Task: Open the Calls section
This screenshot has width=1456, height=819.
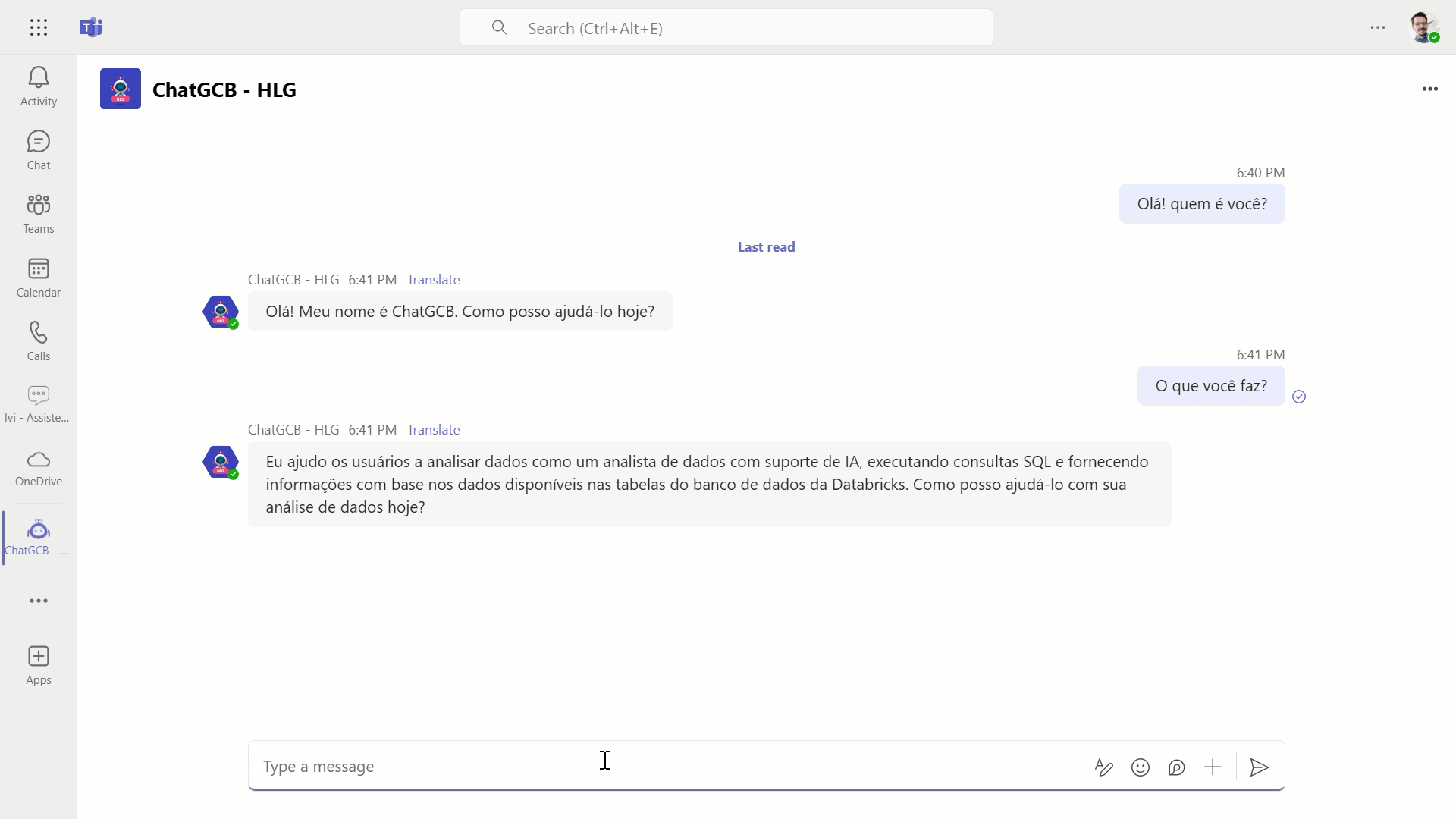Action: [38, 339]
